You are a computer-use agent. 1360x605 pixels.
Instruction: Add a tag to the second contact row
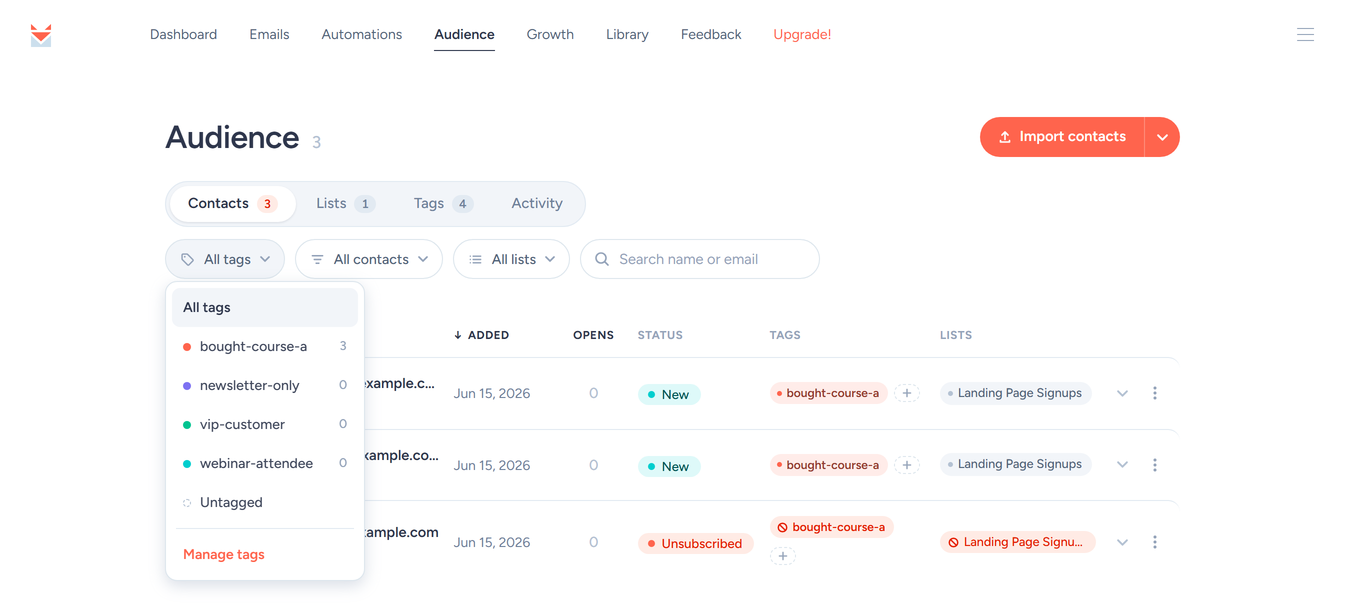coord(907,465)
